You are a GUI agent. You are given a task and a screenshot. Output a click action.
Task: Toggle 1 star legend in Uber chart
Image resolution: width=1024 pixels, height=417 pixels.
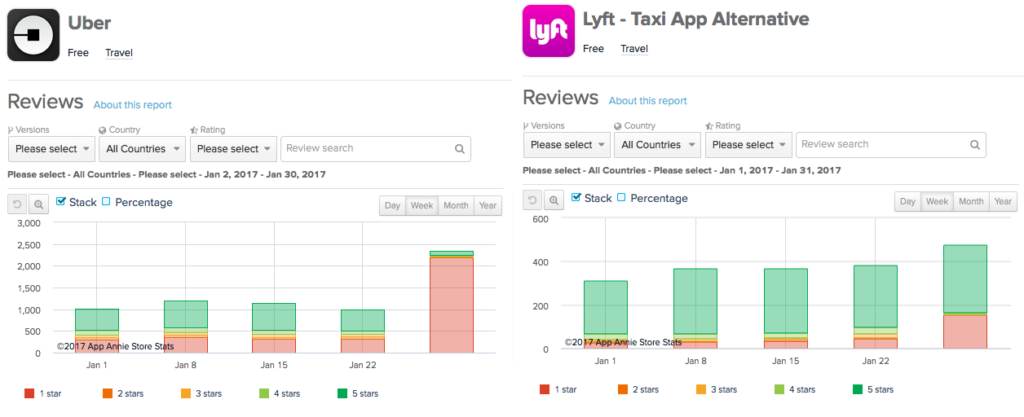tap(43, 394)
